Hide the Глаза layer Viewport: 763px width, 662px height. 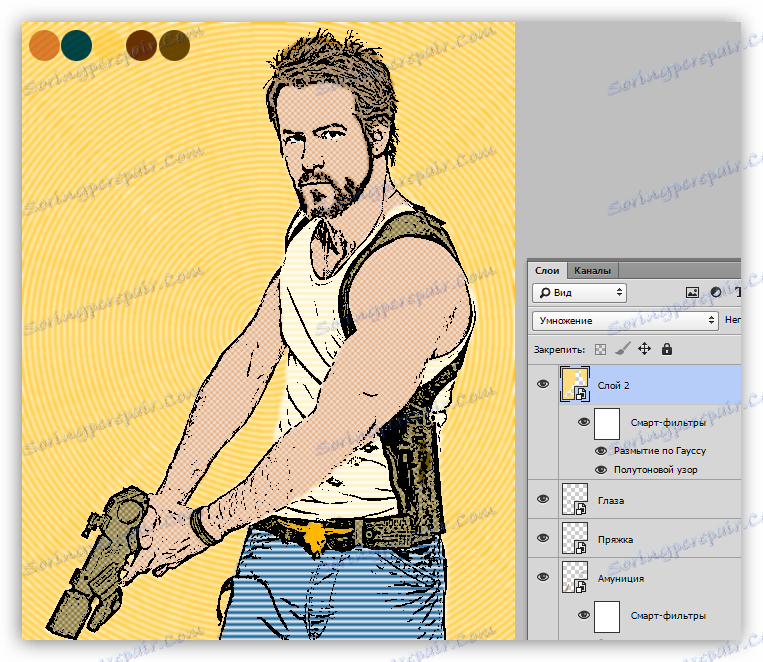[x=543, y=499]
